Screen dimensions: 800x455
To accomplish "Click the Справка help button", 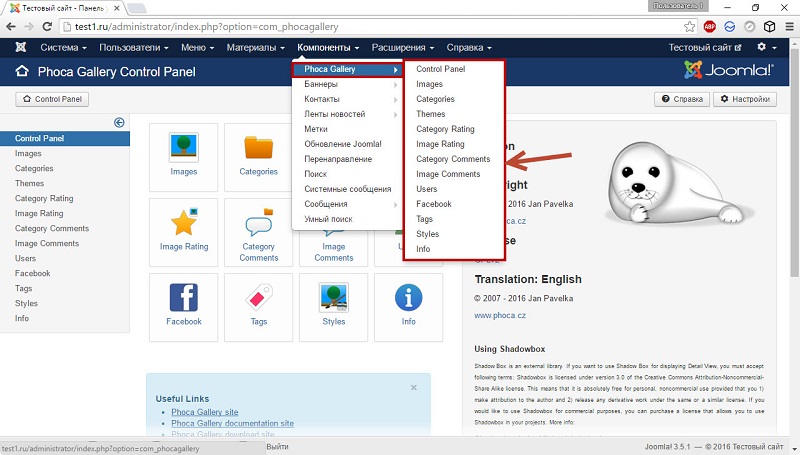I will [682, 99].
